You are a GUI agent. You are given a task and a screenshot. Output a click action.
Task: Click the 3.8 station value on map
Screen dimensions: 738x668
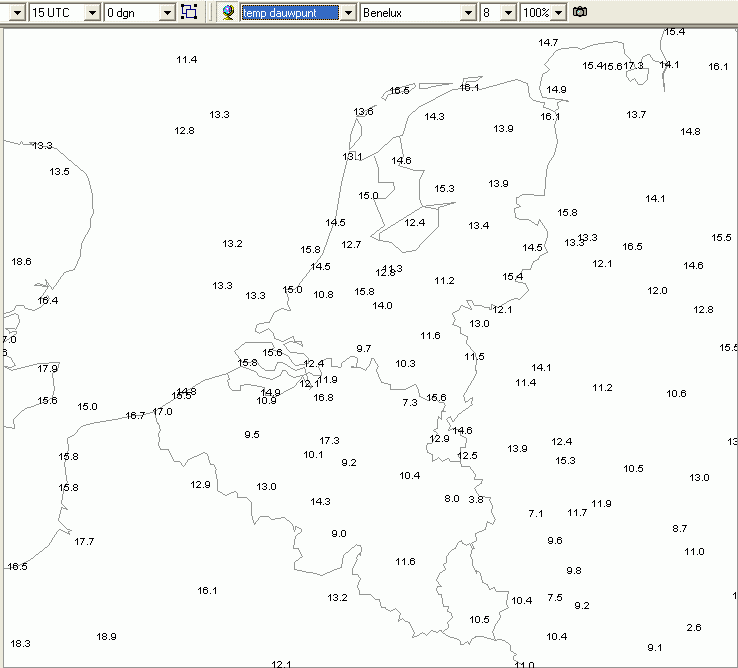coord(476,499)
